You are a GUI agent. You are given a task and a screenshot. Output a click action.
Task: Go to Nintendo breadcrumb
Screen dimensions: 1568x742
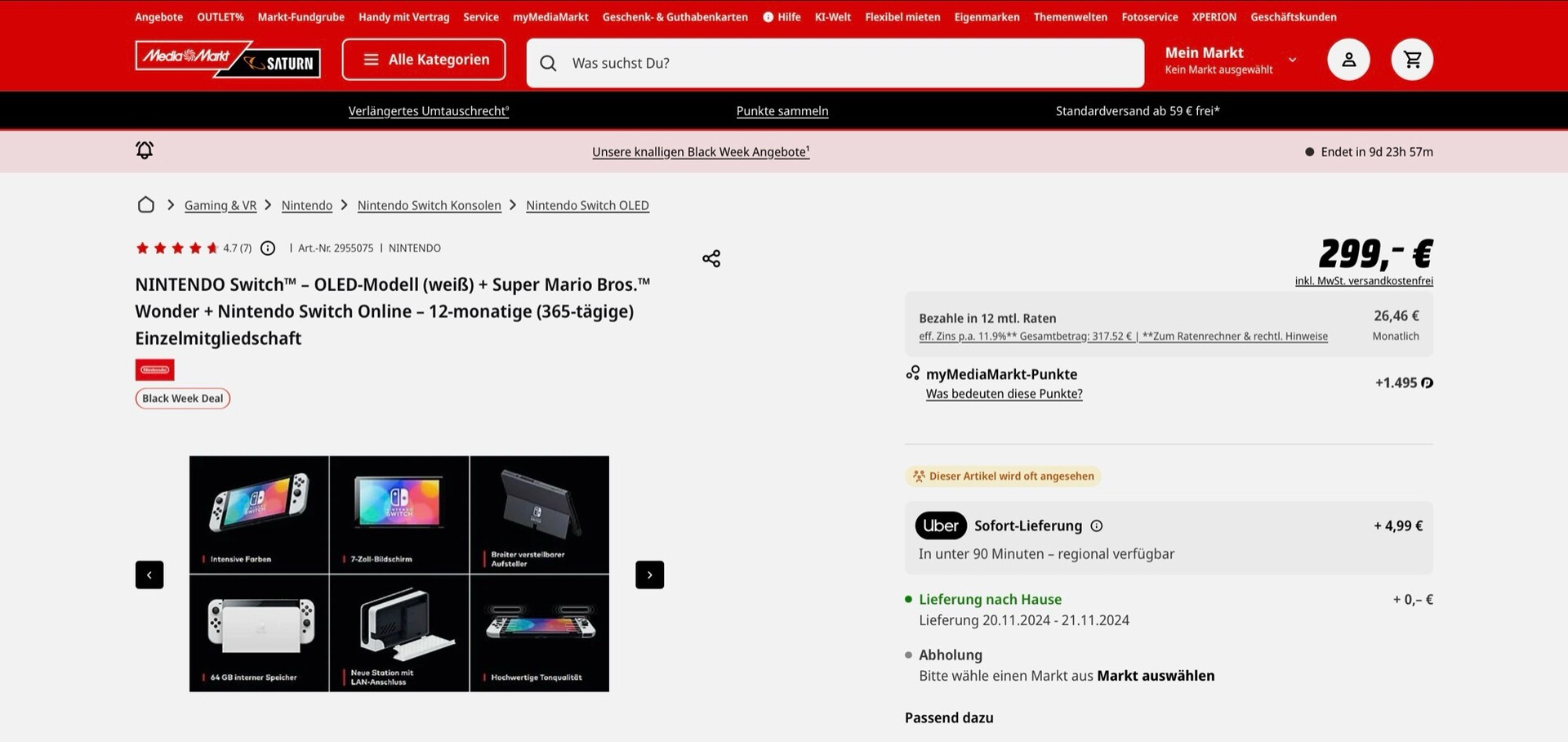(307, 205)
